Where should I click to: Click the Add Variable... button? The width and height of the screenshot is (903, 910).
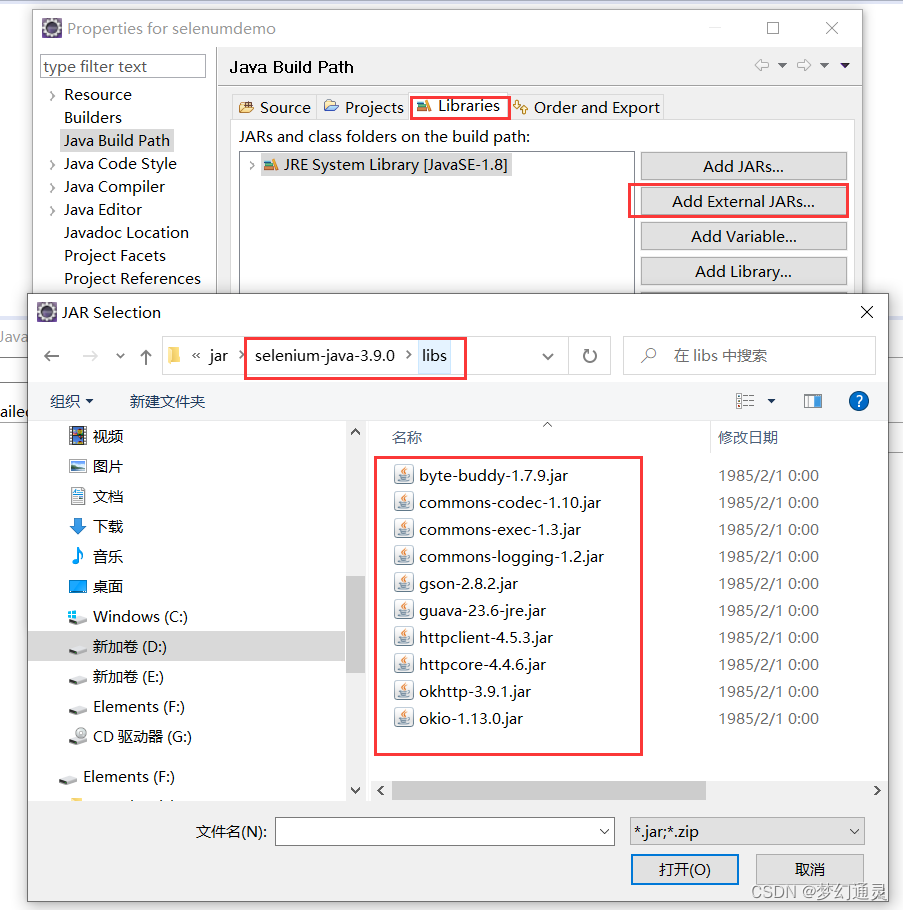[743, 237]
